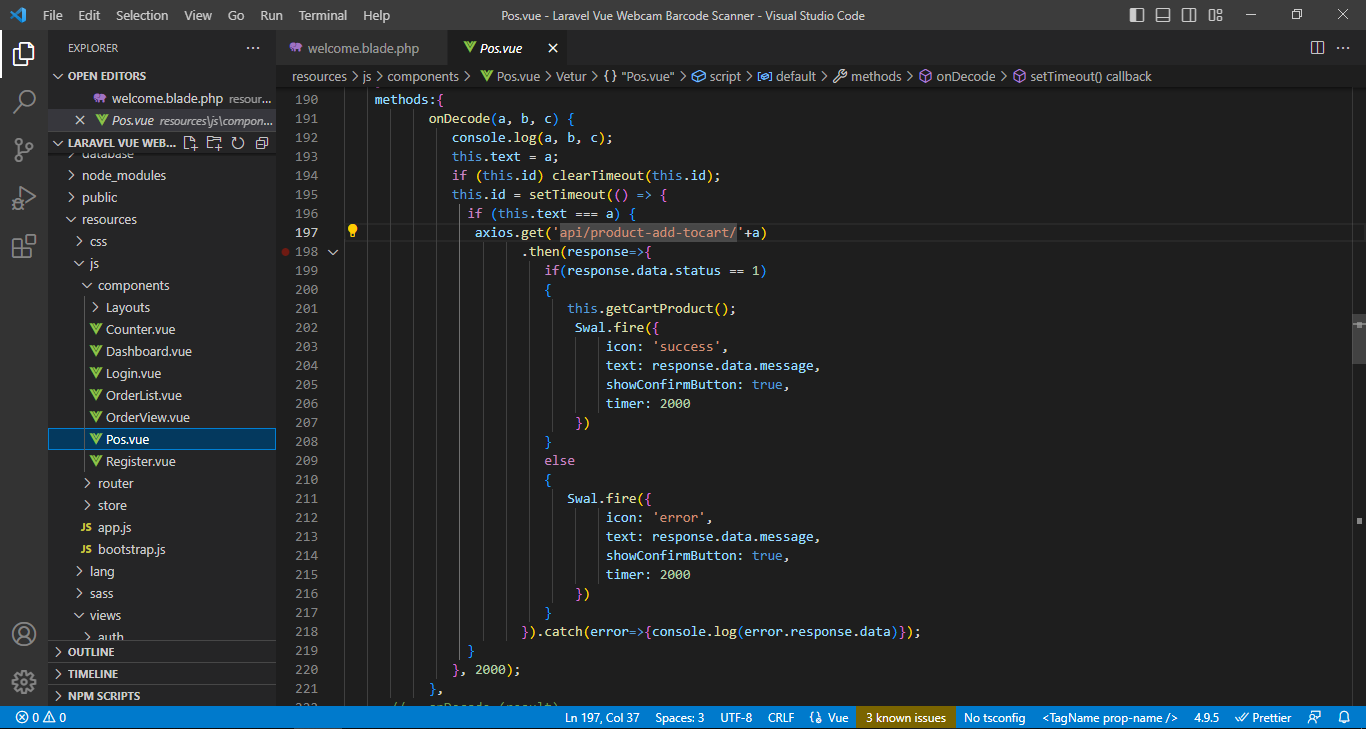Collapse all folders in explorer
Viewport: 1366px width, 729px height.
coord(262,143)
